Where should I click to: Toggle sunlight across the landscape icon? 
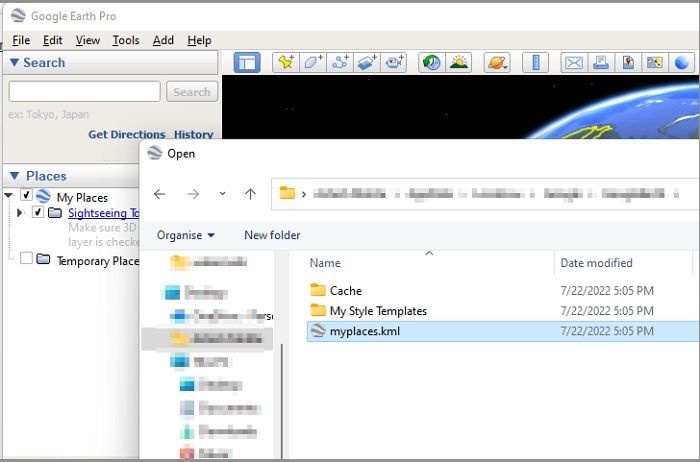459,62
